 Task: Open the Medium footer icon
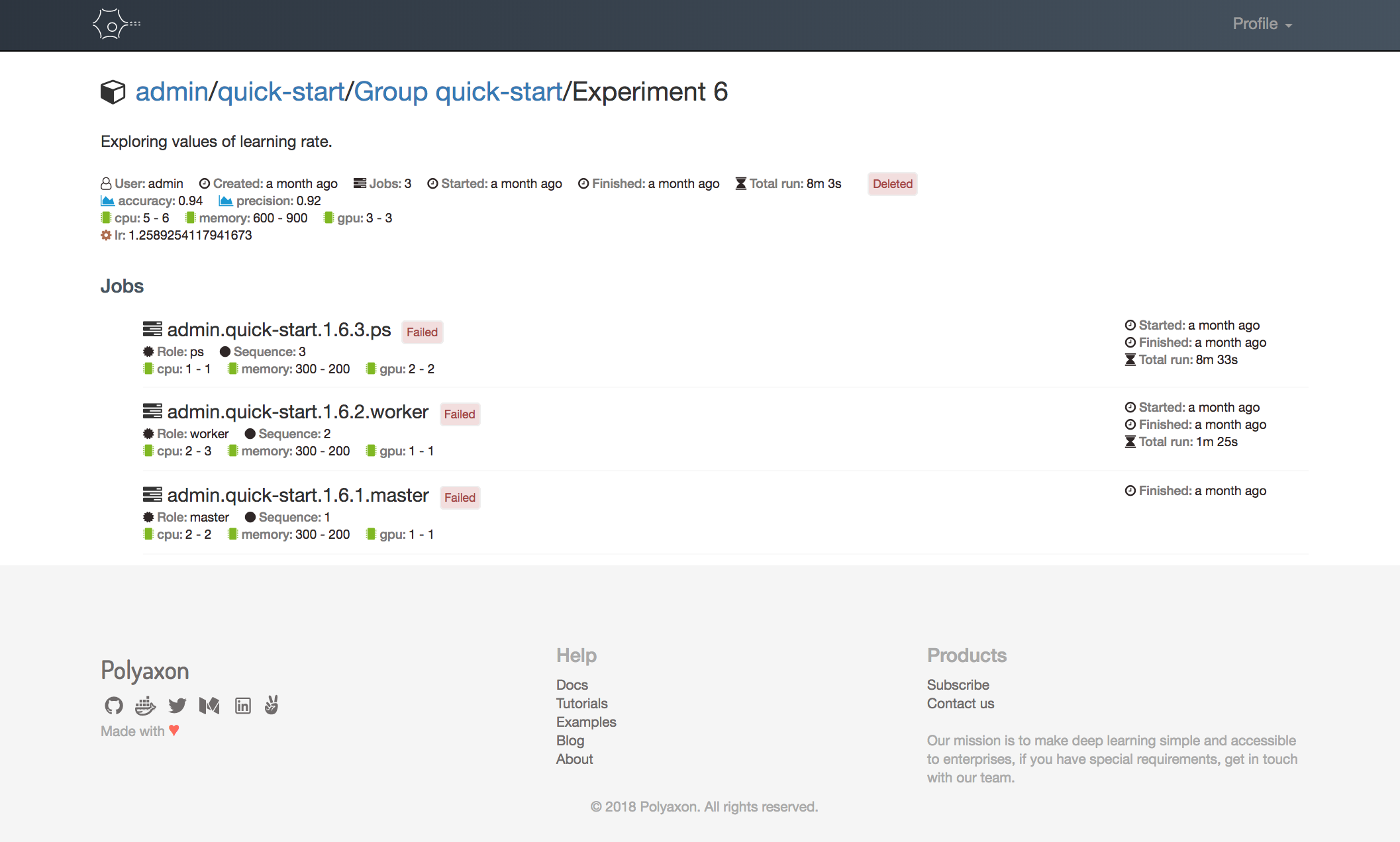pos(209,706)
